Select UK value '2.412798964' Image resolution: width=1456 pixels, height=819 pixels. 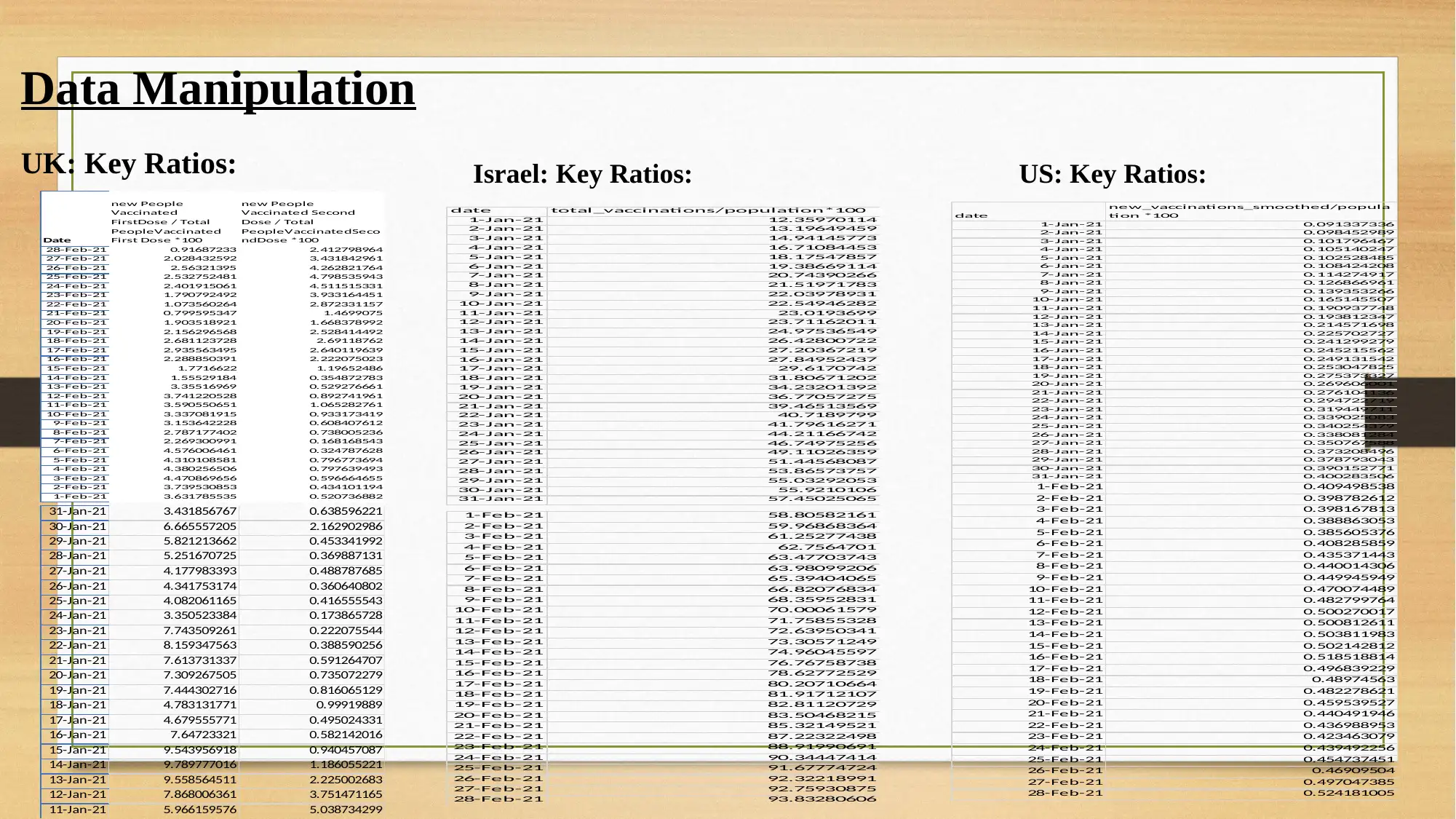[346, 250]
